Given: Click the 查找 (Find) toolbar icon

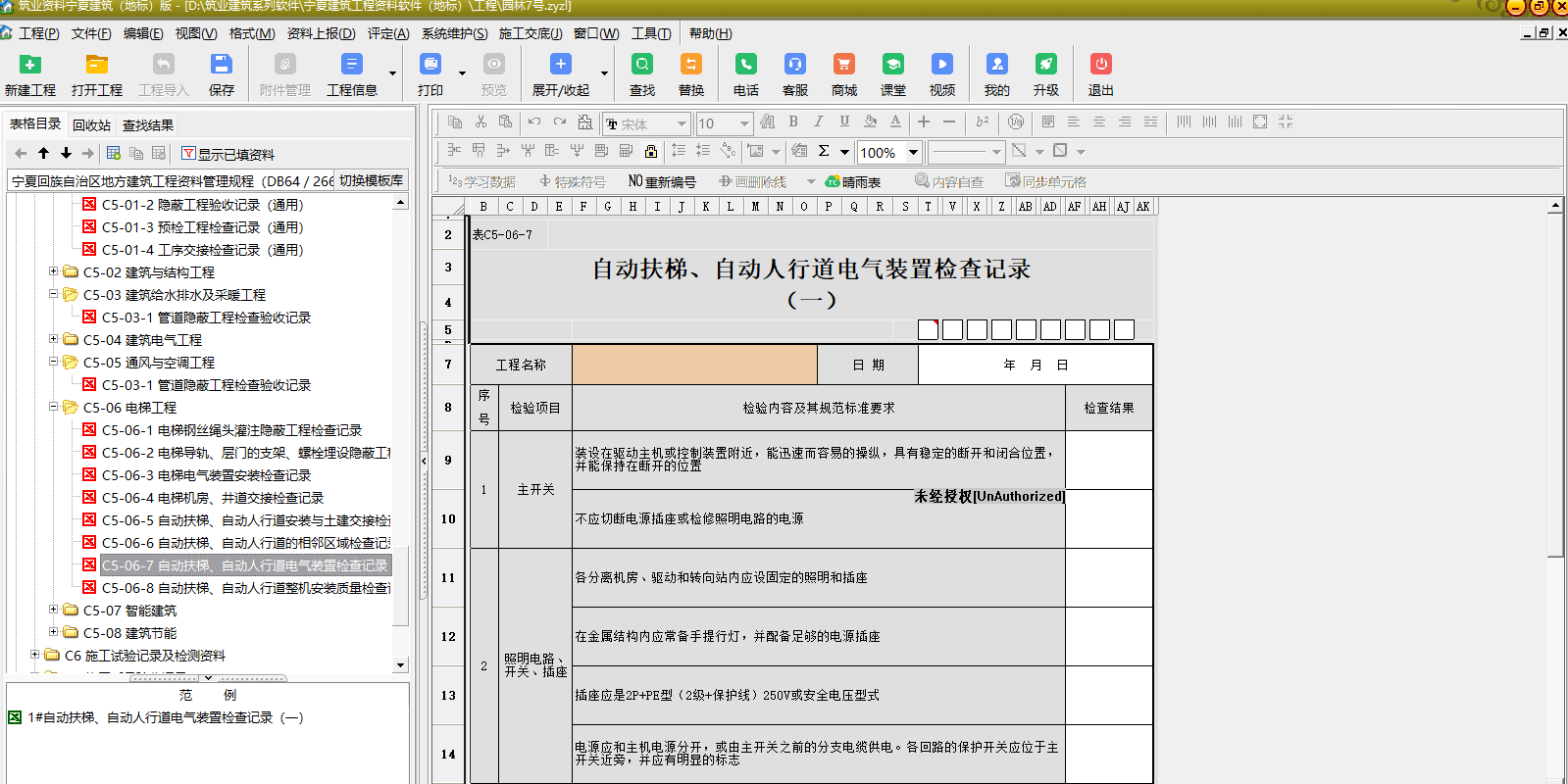Looking at the screenshot, I should pyautogui.click(x=642, y=65).
